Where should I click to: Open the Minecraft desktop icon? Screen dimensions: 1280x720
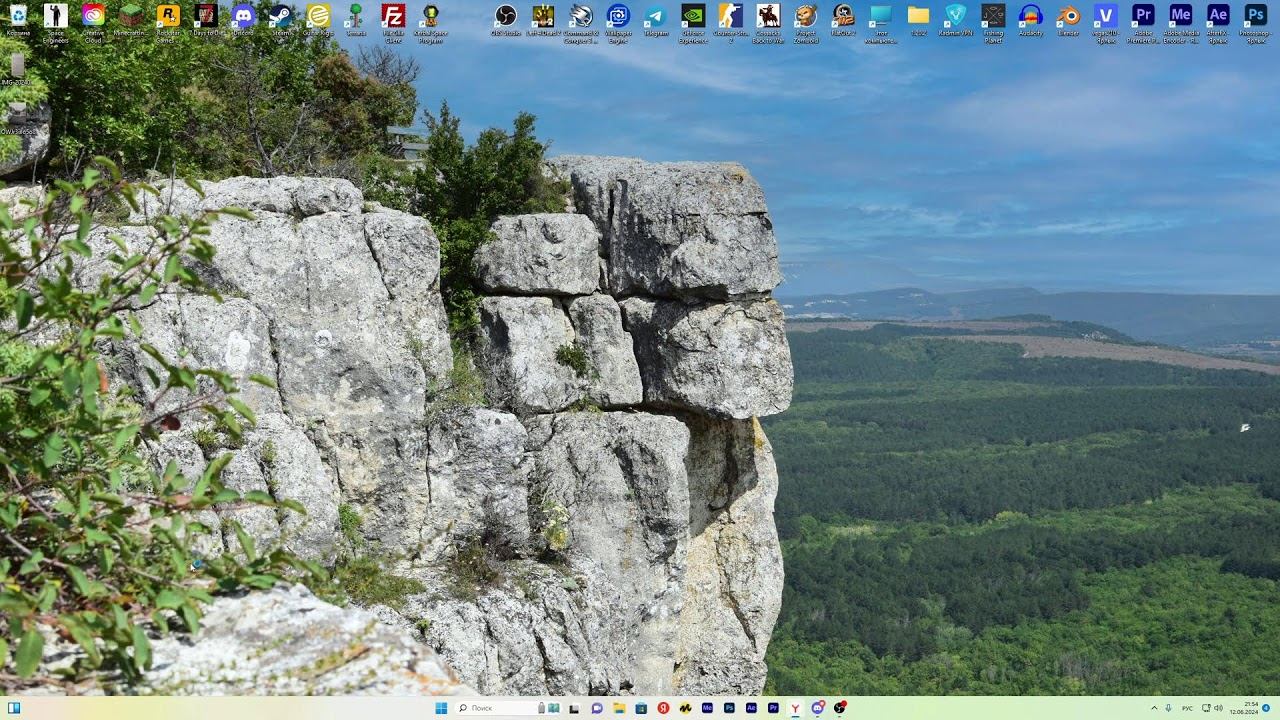click(x=131, y=16)
